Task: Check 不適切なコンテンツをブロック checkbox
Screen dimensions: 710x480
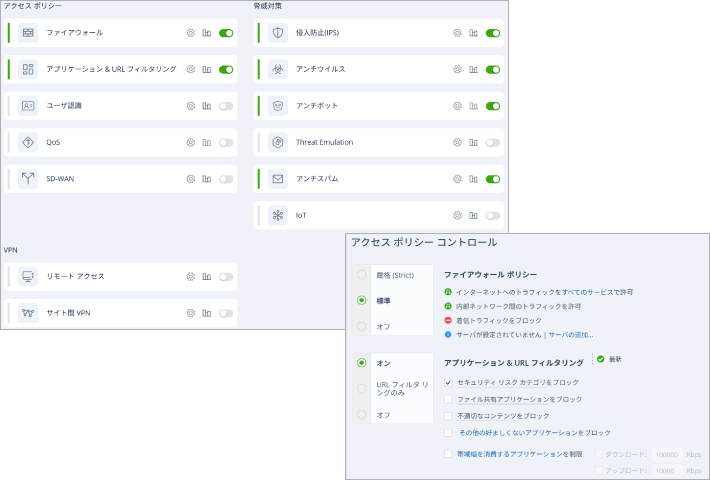Action: (448, 416)
